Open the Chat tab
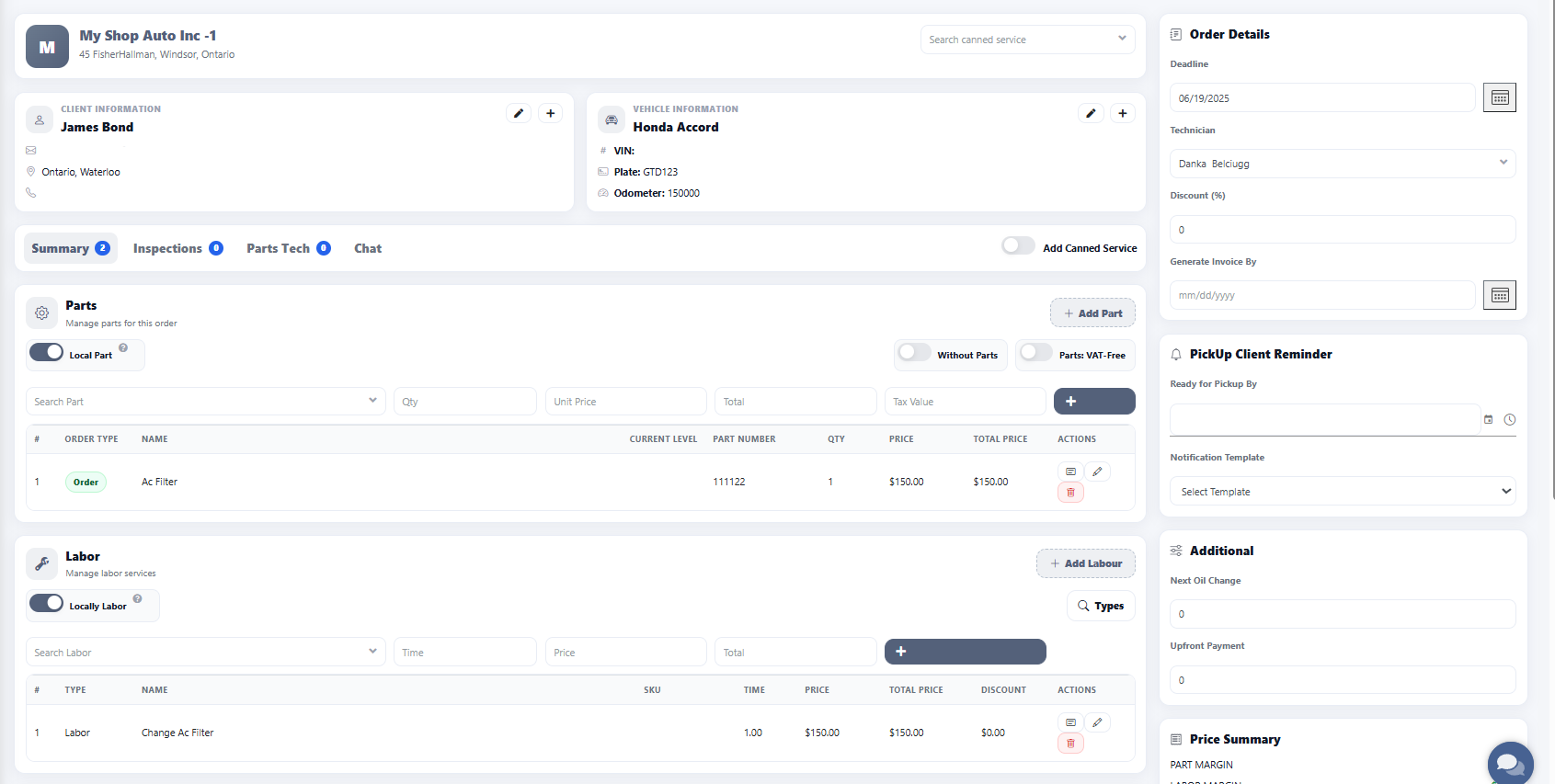 click(x=368, y=248)
